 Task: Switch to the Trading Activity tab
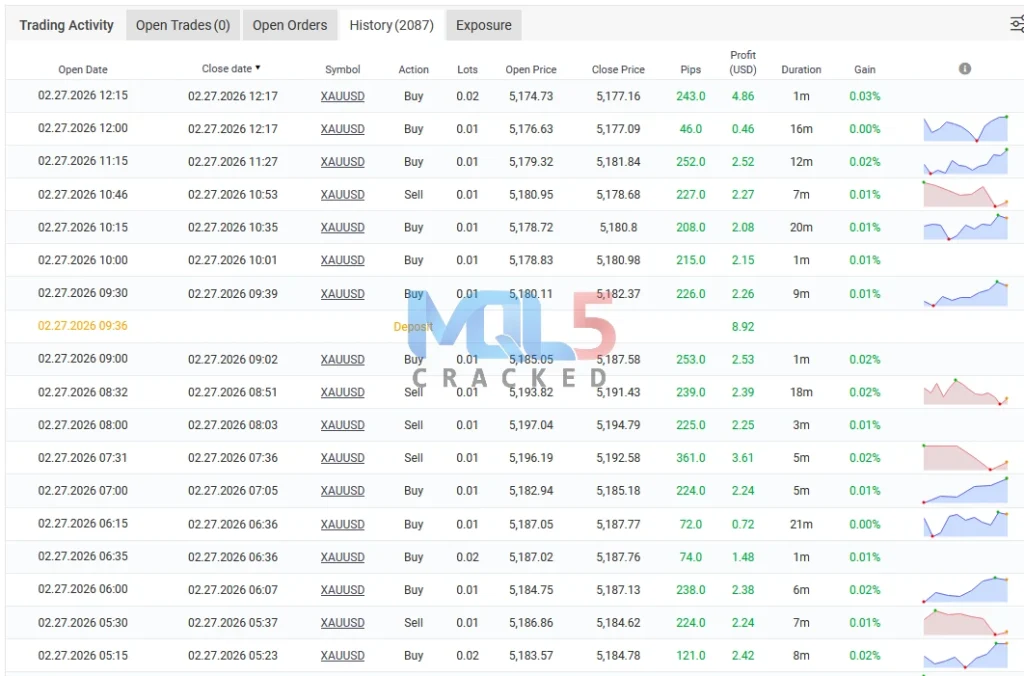(66, 24)
